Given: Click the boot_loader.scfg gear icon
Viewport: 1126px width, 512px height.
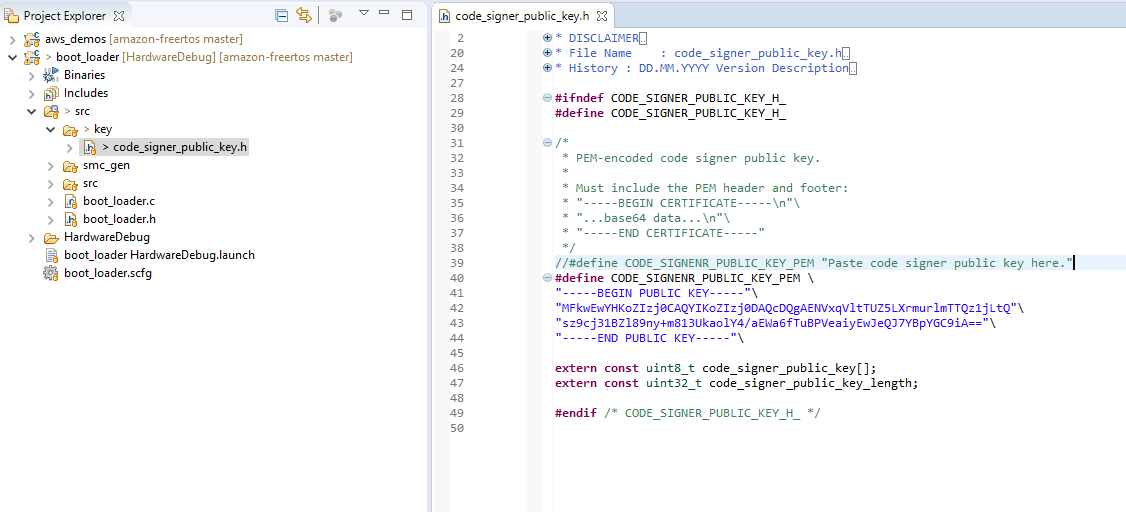Looking at the screenshot, I should coord(51,273).
